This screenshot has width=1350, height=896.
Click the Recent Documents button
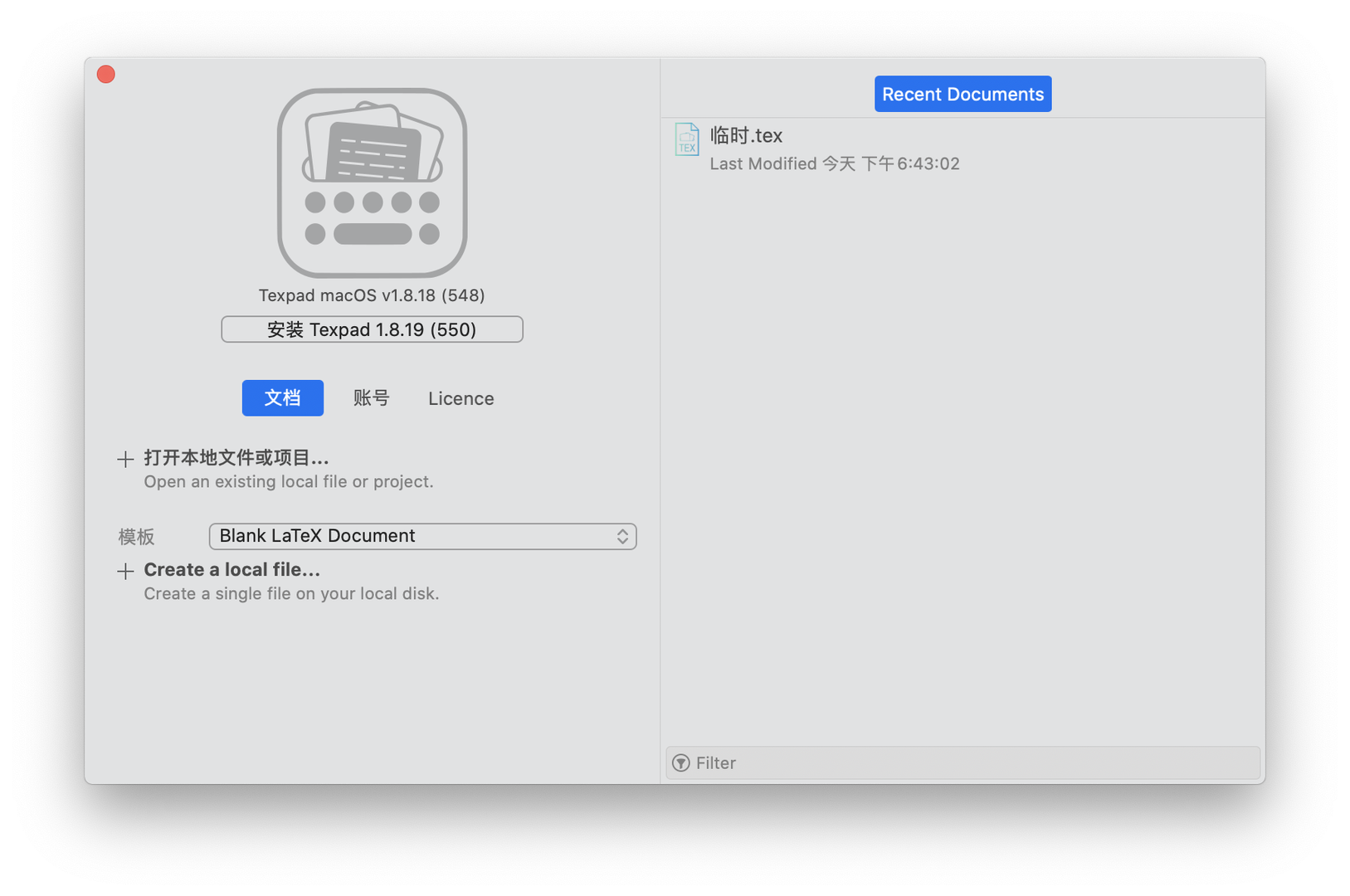(x=963, y=94)
